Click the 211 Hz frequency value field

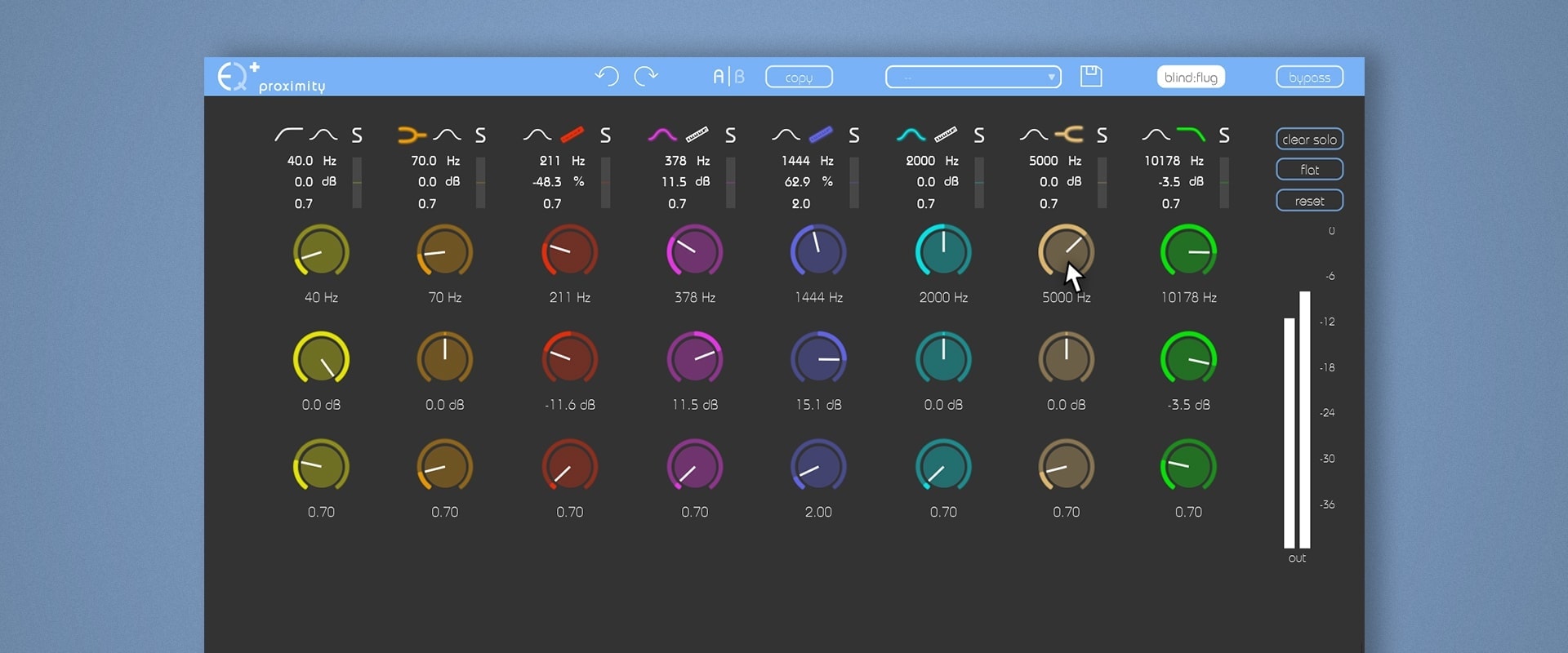(x=550, y=161)
